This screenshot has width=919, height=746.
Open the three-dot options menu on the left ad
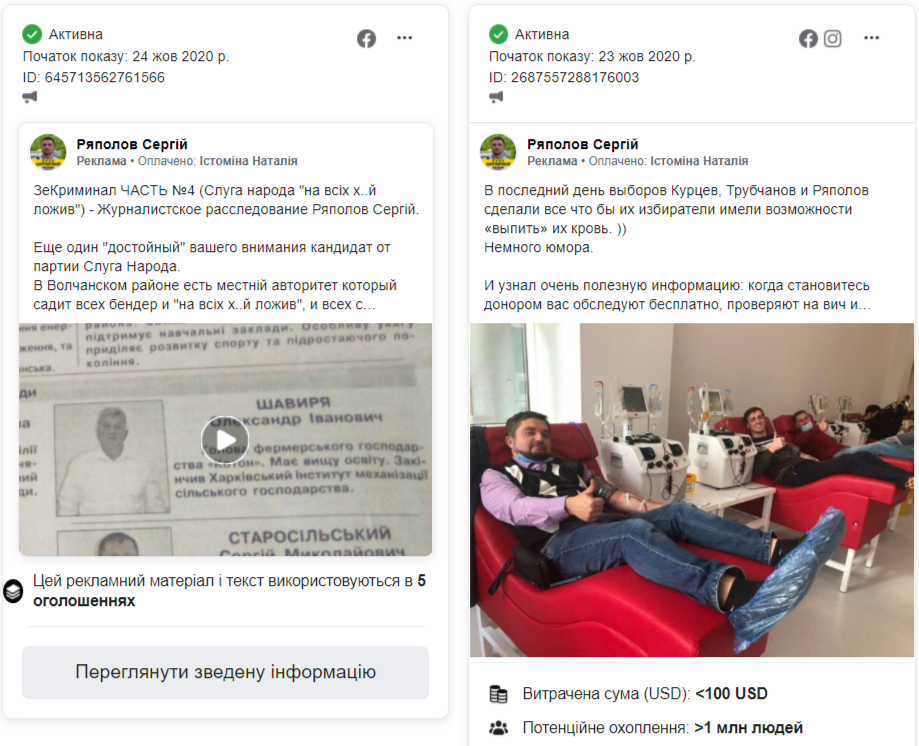[404, 38]
